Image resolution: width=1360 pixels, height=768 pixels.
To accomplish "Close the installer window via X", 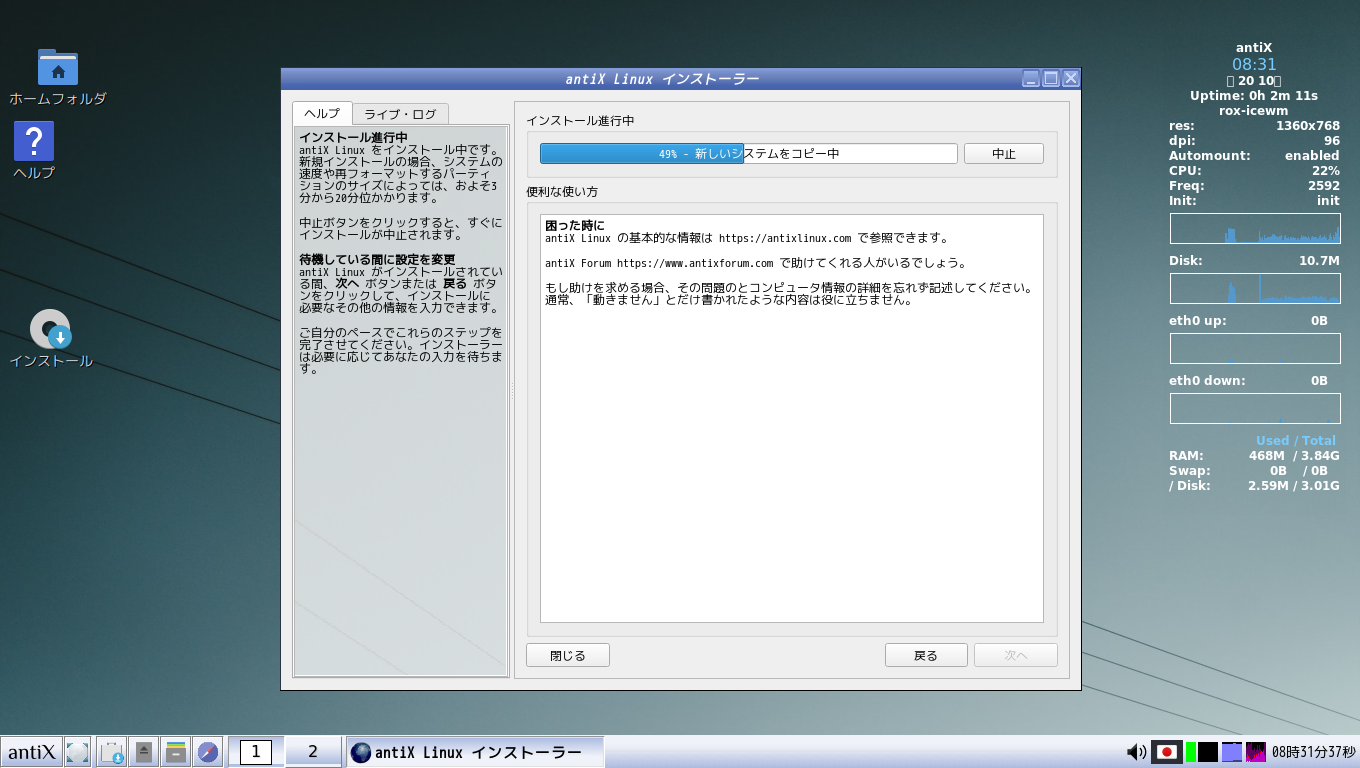I will coord(1071,78).
